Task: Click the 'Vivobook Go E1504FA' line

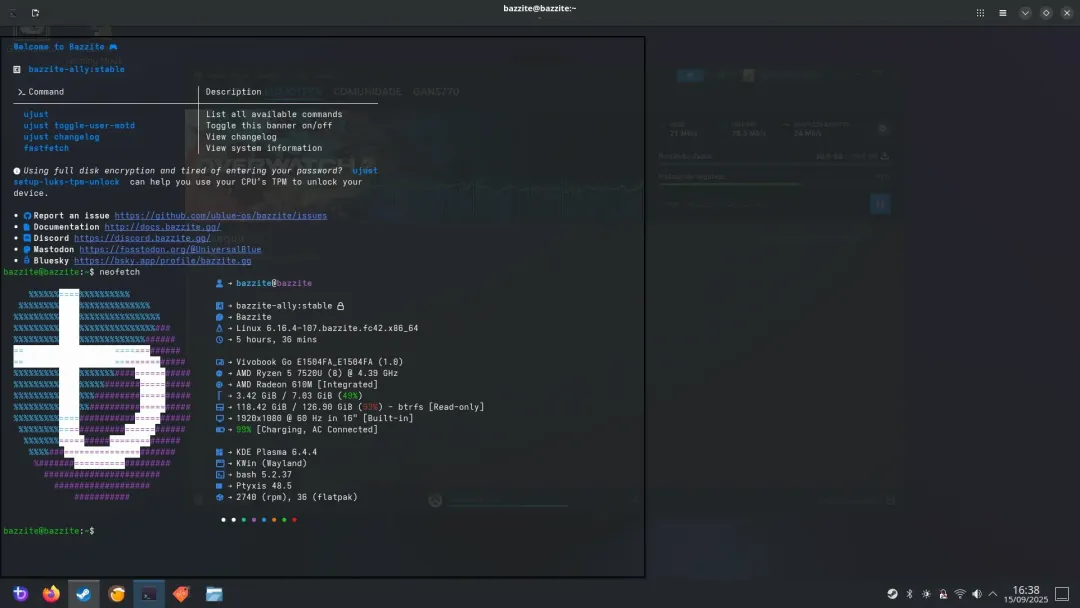Action: pyautogui.click(x=320, y=361)
